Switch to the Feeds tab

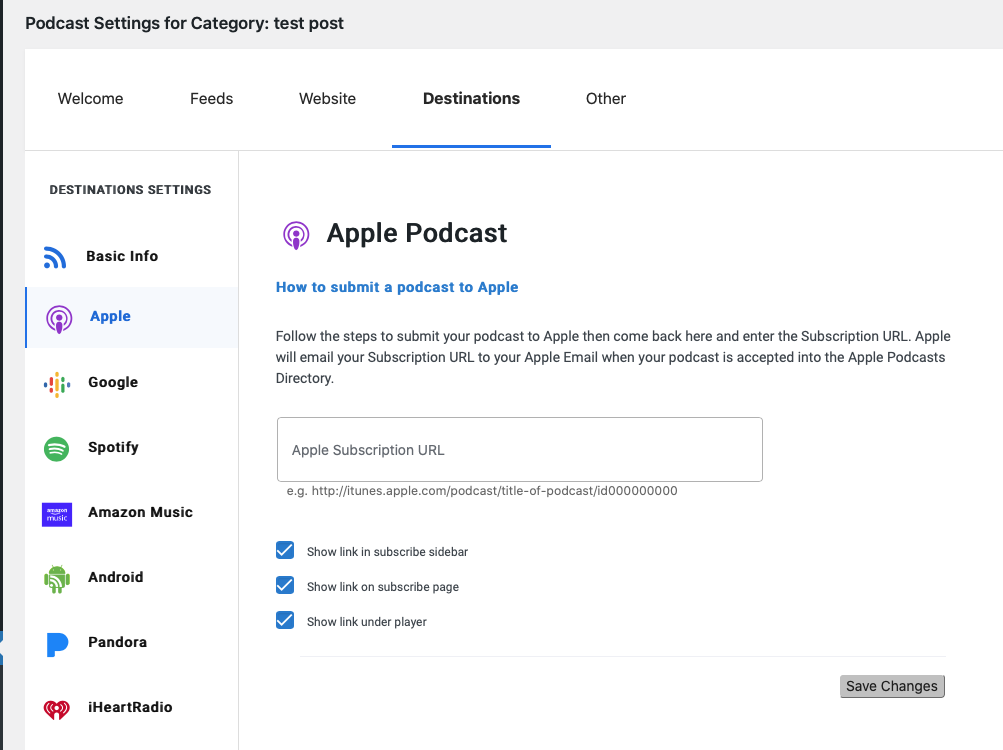212,99
